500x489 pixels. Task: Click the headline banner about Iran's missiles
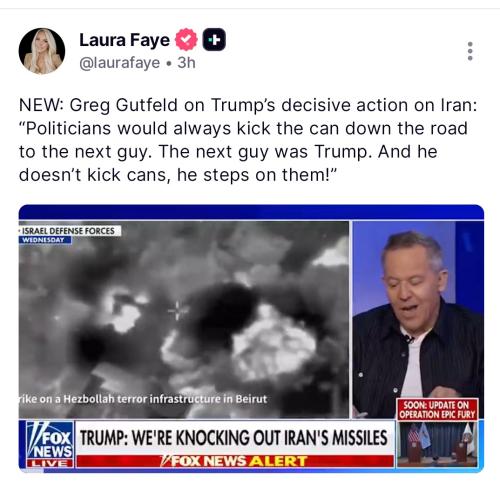(x=234, y=437)
